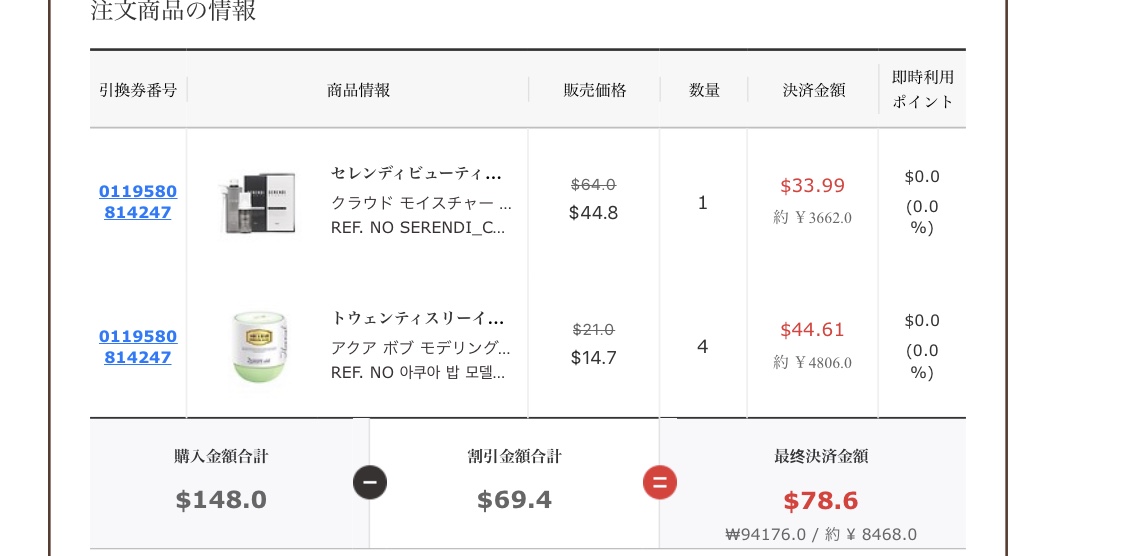Click the 販売価格 column header
This screenshot has width=1125, height=556.
click(x=595, y=90)
